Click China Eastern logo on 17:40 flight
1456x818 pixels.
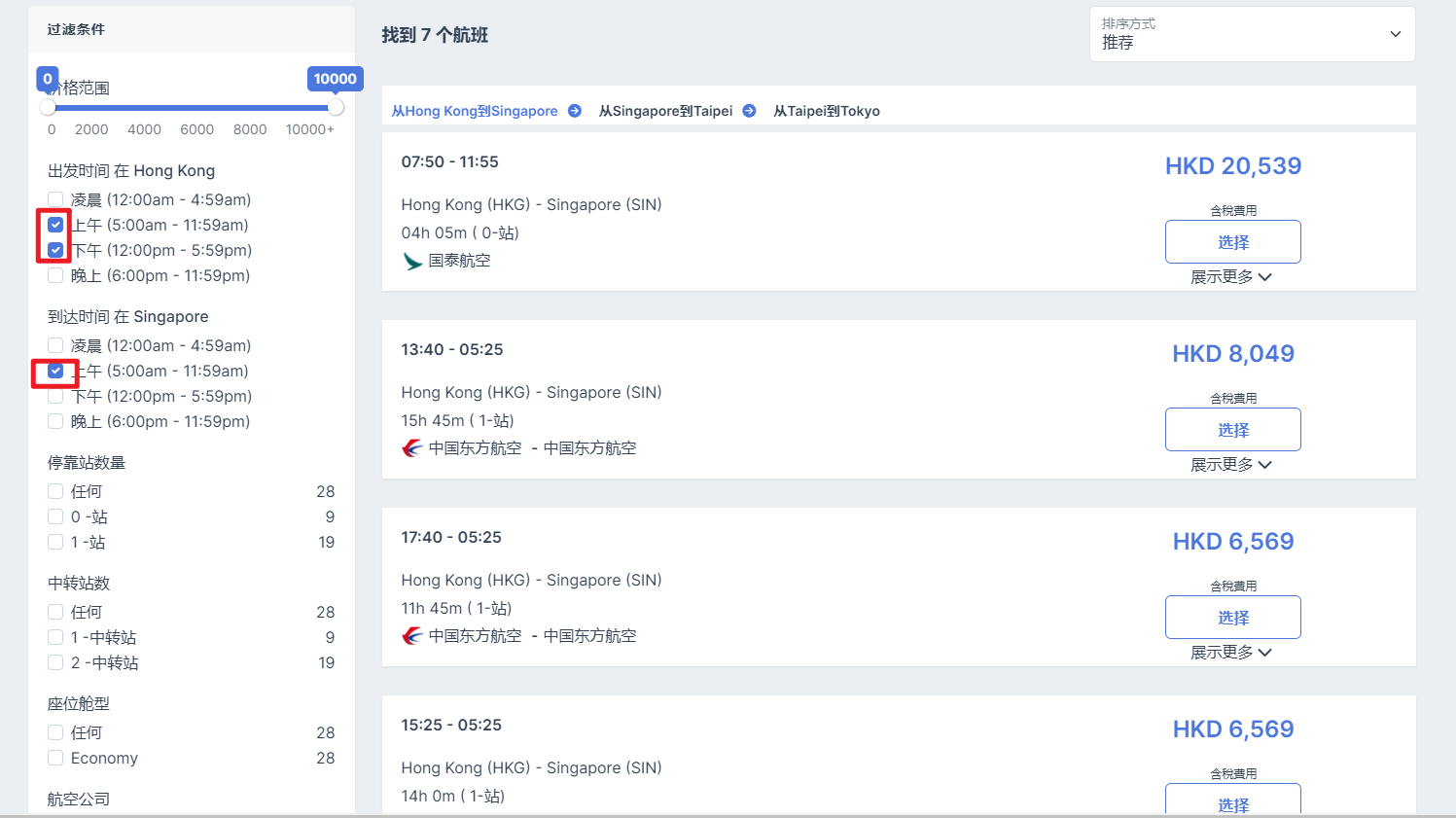click(412, 636)
